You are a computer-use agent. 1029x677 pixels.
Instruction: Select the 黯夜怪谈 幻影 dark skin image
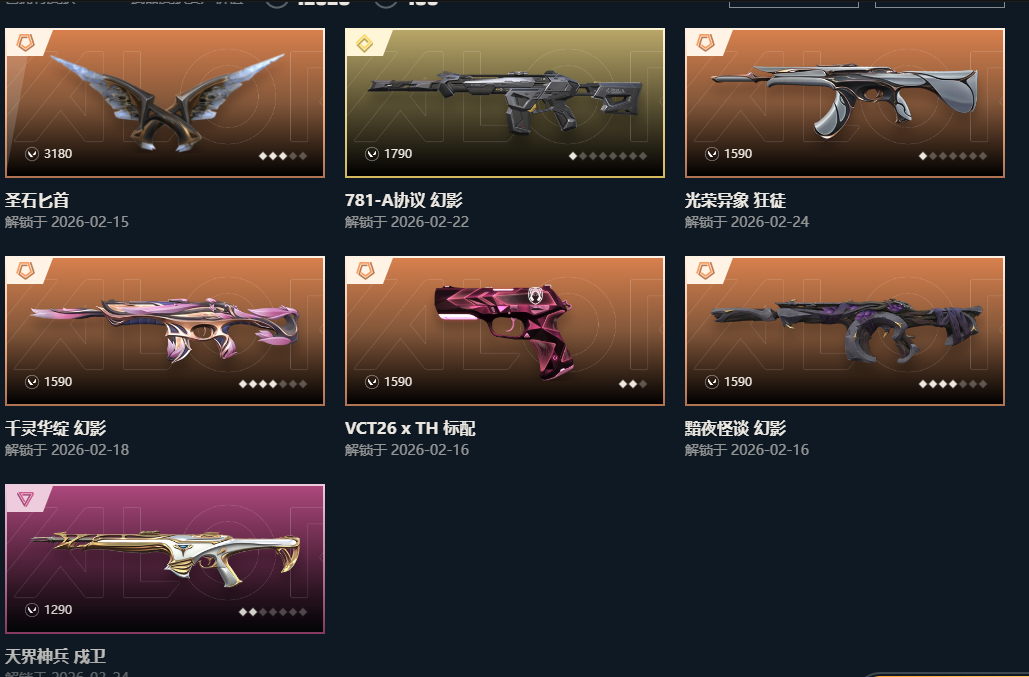(845, 331)
